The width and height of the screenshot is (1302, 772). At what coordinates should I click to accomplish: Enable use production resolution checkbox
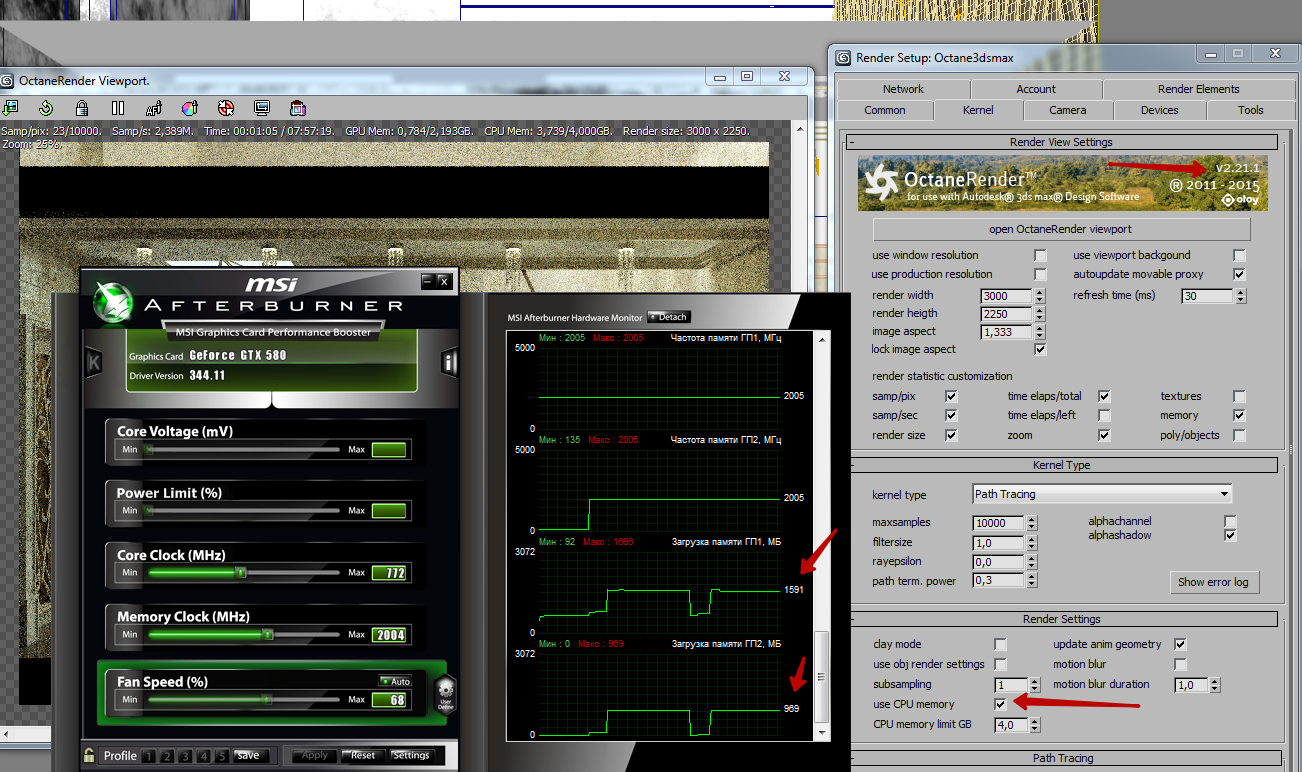pyautogui.click(x=1041, y=275)
